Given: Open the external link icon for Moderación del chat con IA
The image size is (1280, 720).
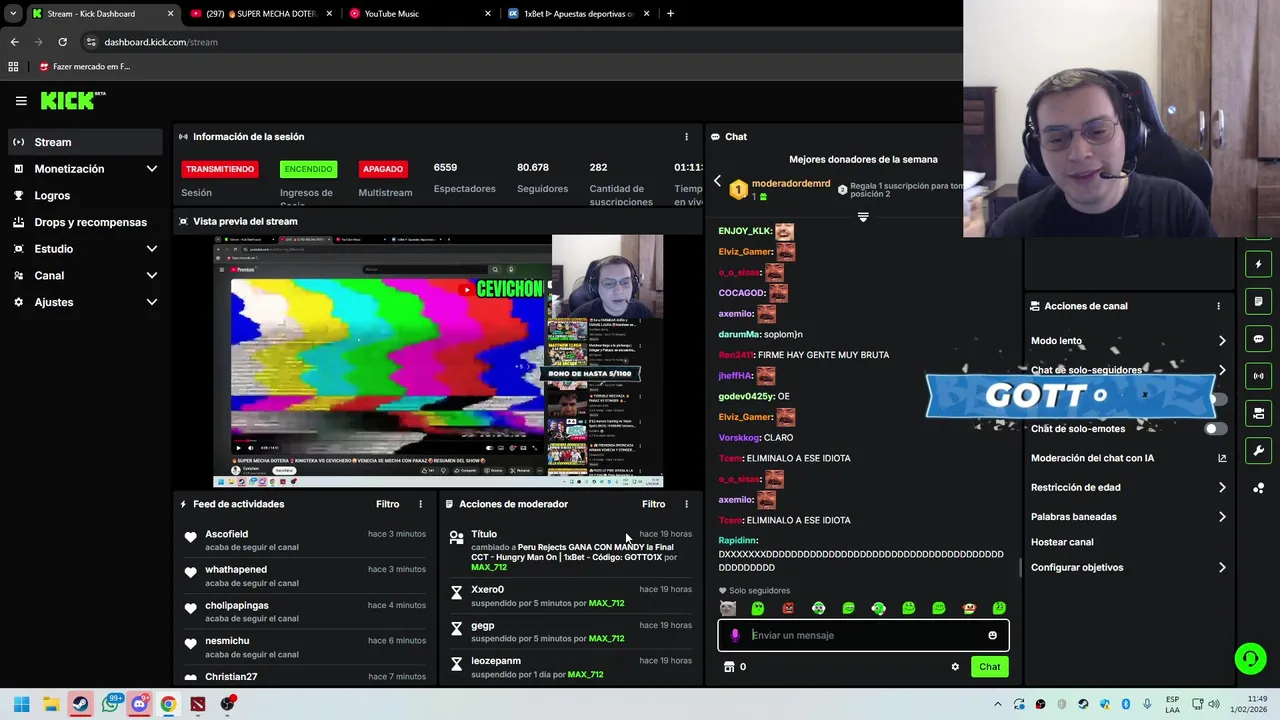Looking at the screenshot, I should tap(1222, 458).
